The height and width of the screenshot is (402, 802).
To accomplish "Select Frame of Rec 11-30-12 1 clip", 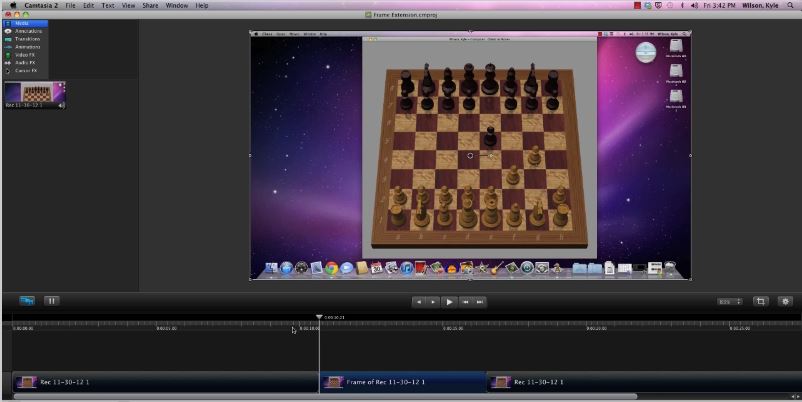I will click(402, 382).
